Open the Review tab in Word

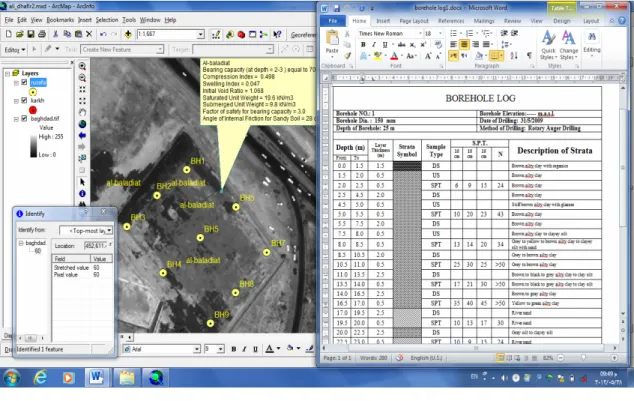(x=512, y=21)
